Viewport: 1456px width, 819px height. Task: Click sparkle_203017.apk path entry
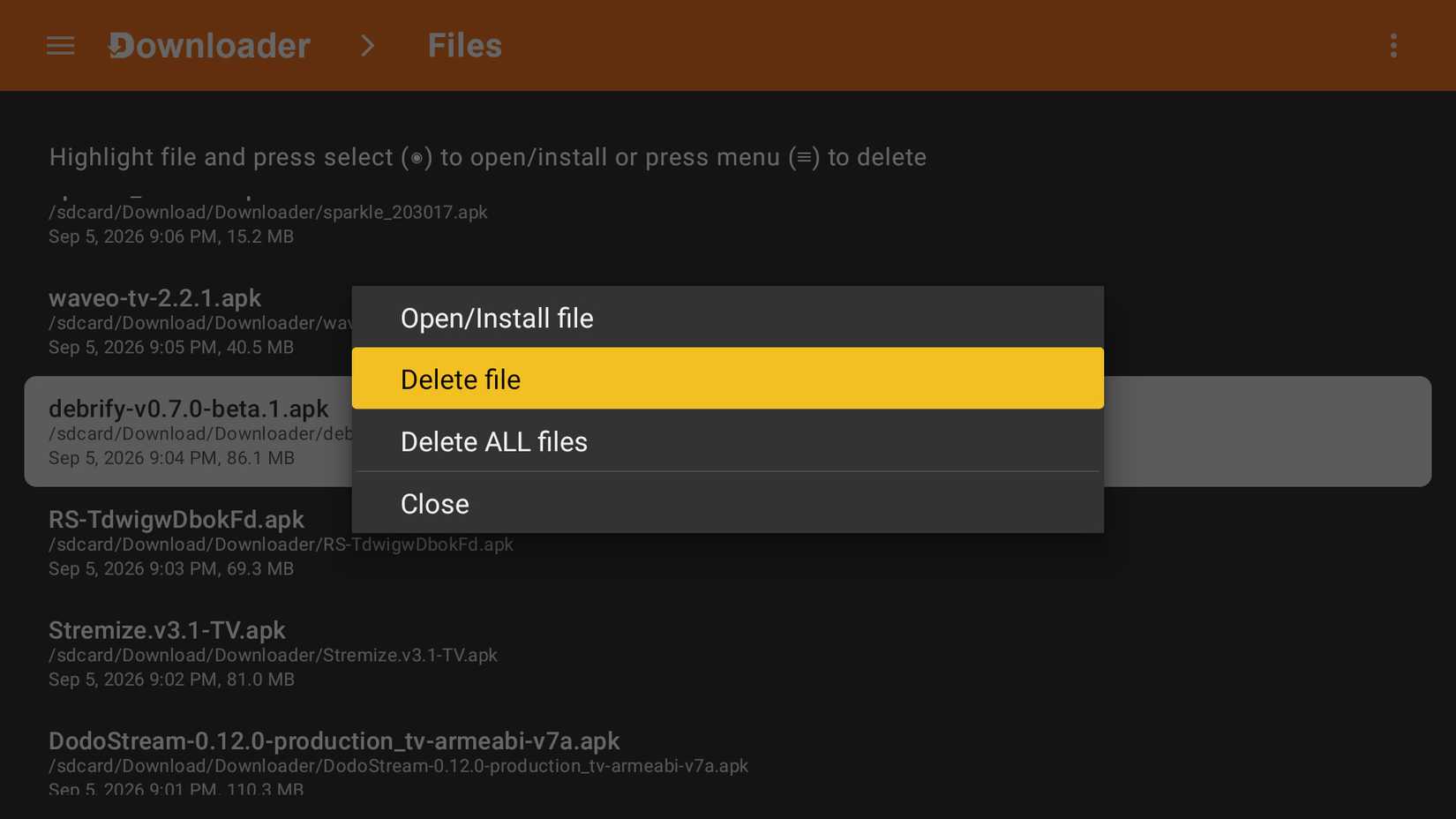pyautogui.click(x=268, y=213)
